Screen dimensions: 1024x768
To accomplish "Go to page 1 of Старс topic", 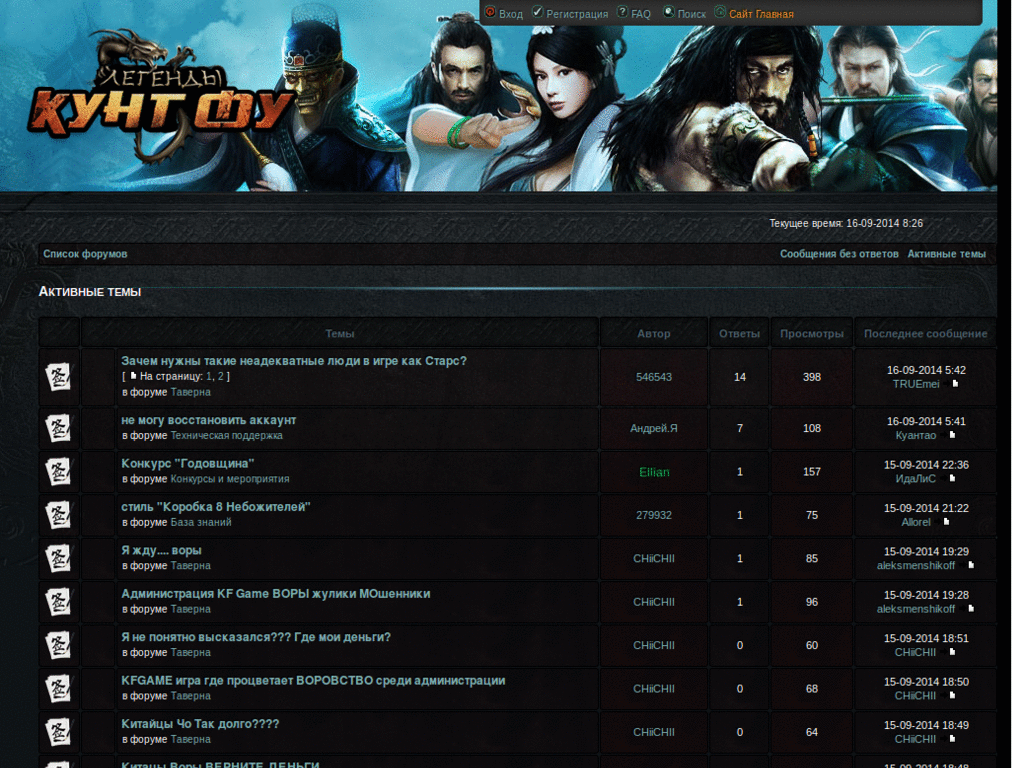I will click(209, 376).
